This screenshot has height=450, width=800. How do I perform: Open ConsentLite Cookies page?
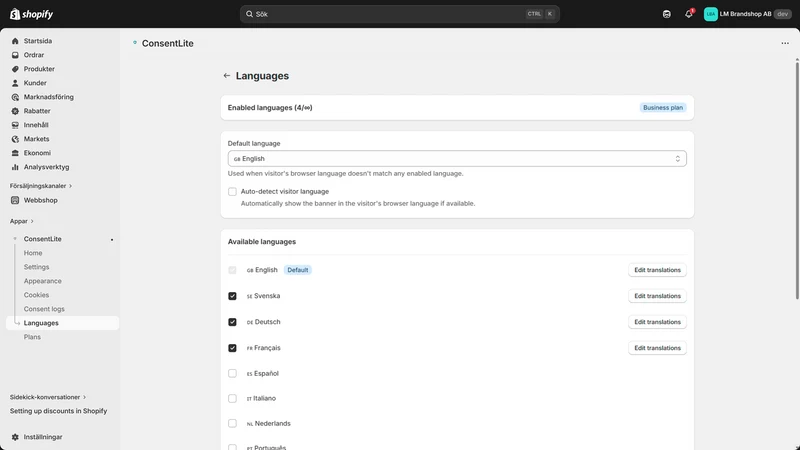point(36,295)
